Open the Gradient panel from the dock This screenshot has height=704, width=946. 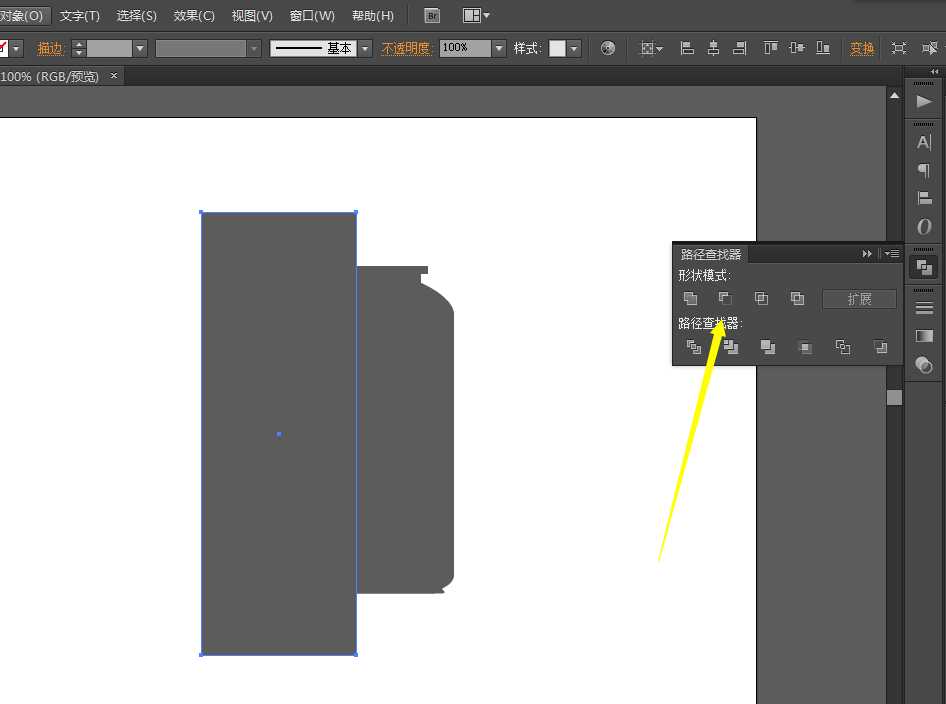point(923,336)
